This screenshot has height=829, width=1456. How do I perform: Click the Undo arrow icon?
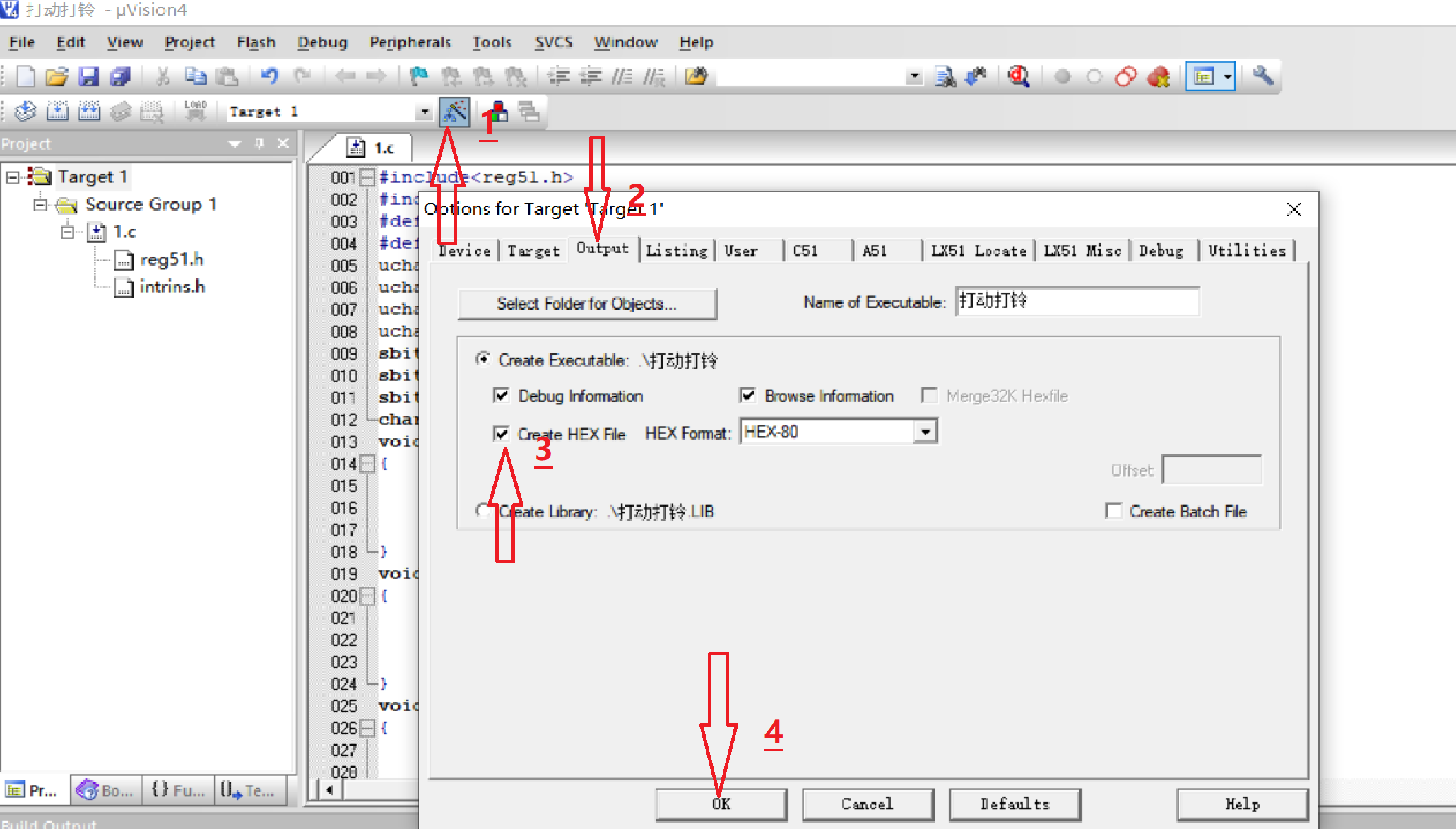(269, 76)
